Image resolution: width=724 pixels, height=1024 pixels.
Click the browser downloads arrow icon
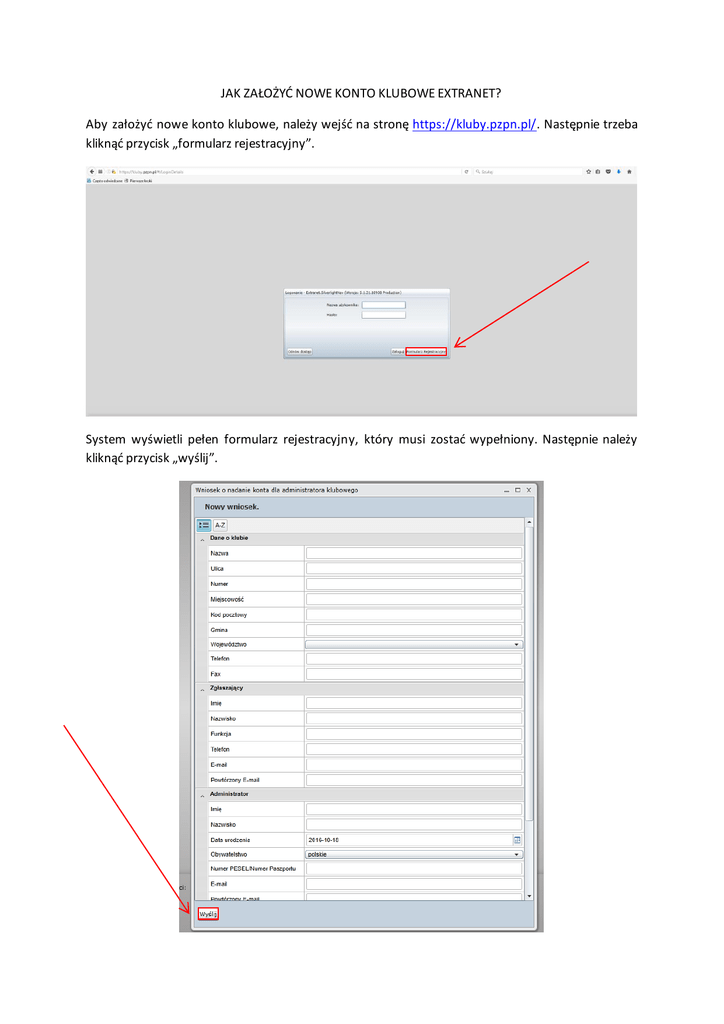point(619,172)
